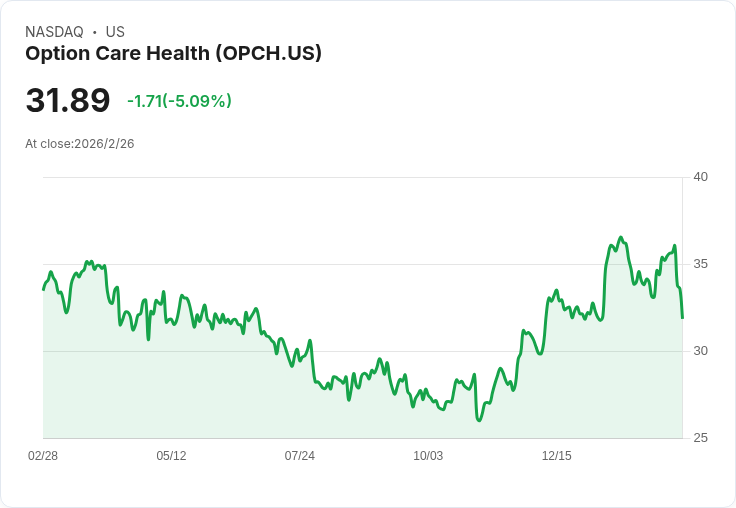Screen dimensions: 736x508
Task: Jump to the 07/24 date marker
Action: [x=299, y=456]
